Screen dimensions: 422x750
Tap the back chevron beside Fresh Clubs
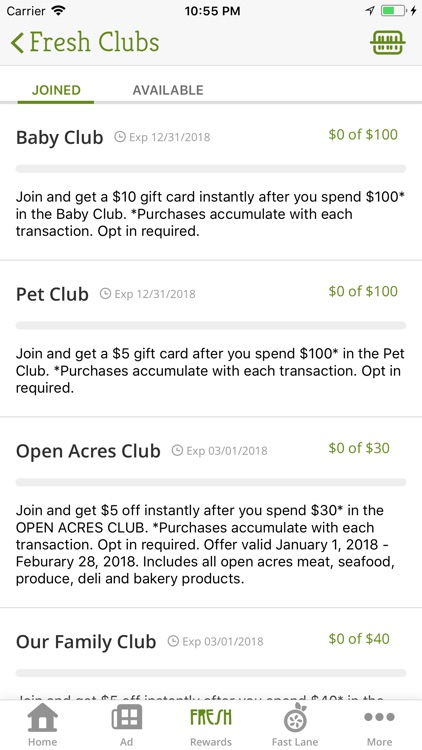[x=17, y=43]
